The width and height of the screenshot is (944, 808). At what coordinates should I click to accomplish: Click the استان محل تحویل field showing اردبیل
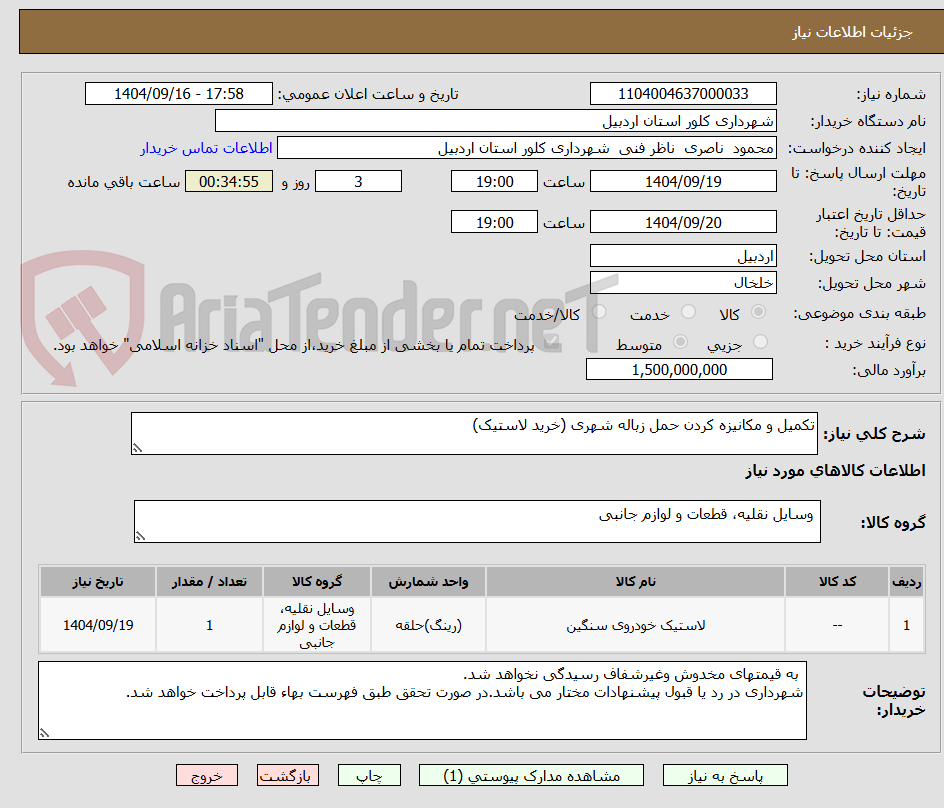(683, 255)
